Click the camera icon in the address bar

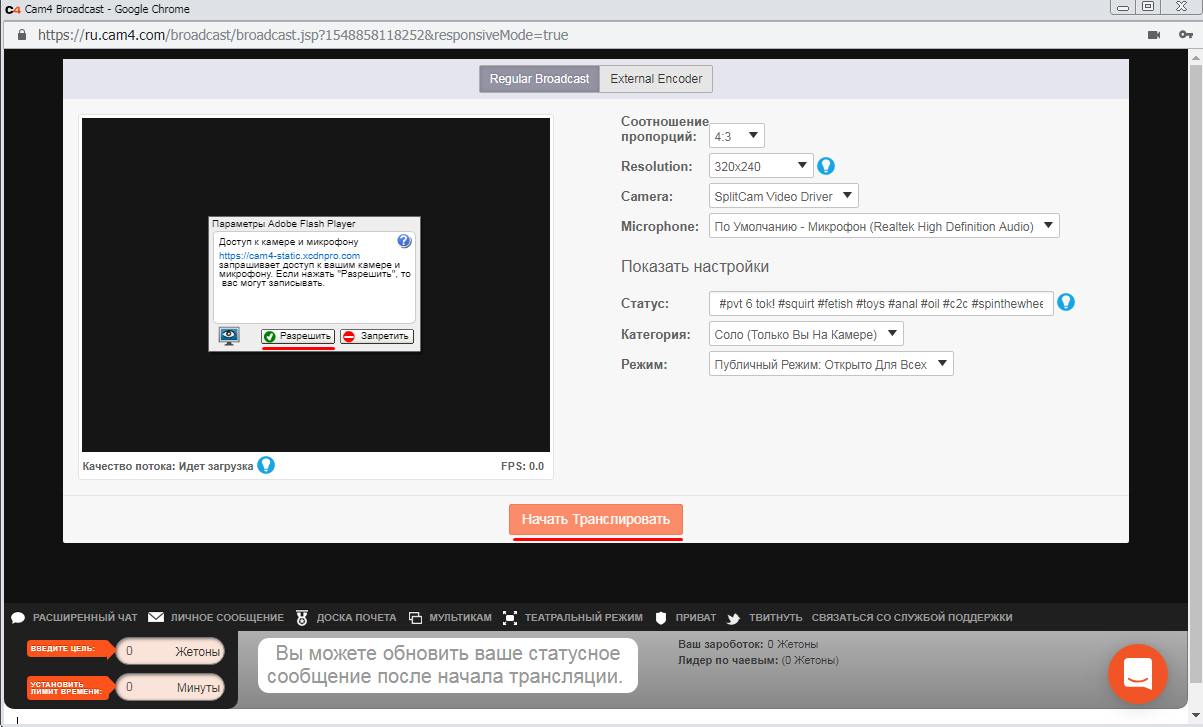tap(1153, 35)
